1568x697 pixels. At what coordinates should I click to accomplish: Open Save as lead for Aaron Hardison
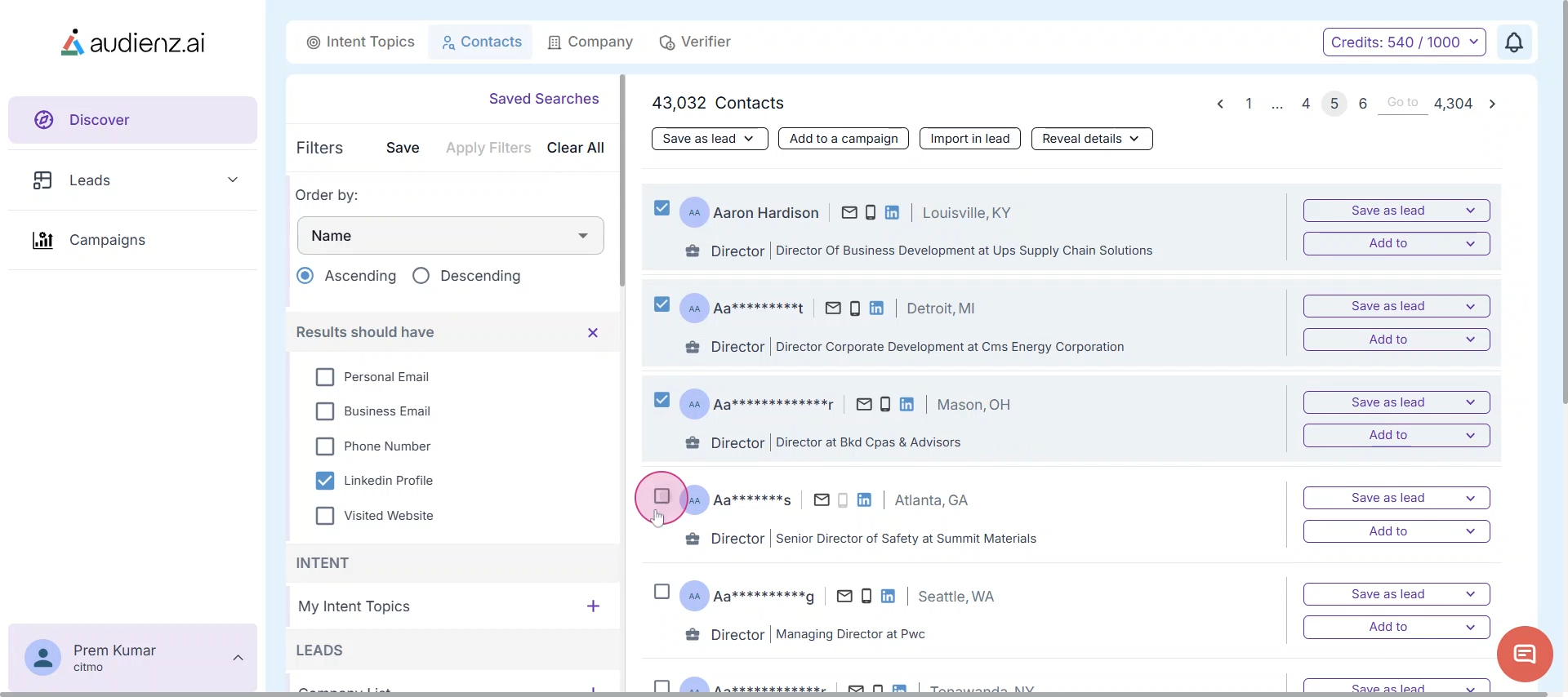pos(1396,211)
